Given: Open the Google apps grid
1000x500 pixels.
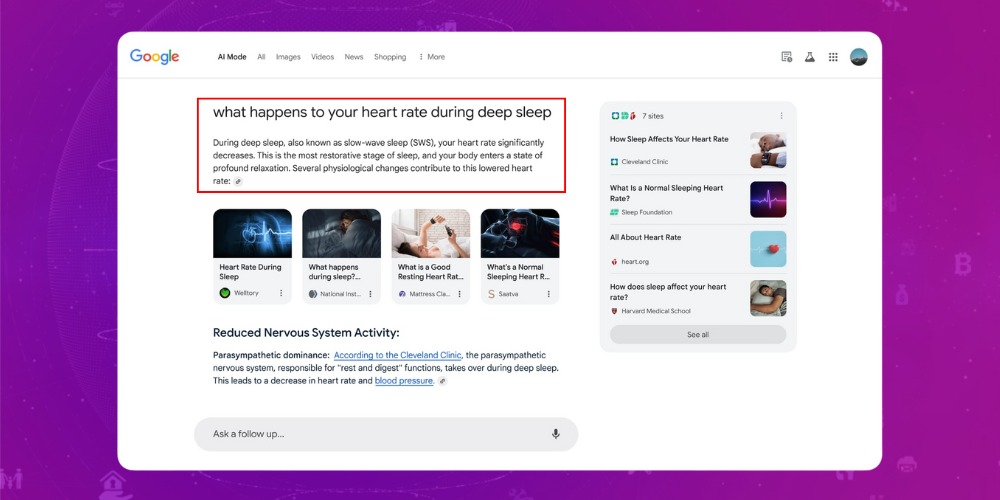Looking at the screenshot, I should click(833, 57).
